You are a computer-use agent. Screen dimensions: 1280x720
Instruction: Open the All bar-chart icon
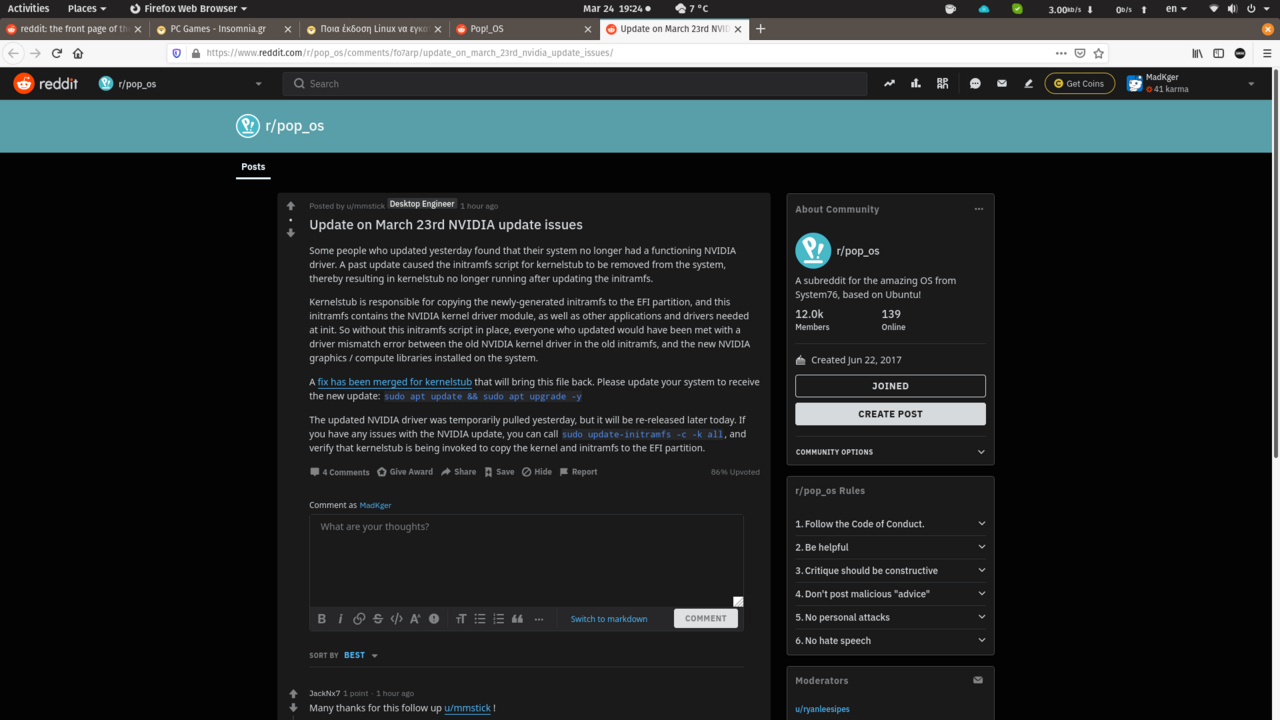916,84
